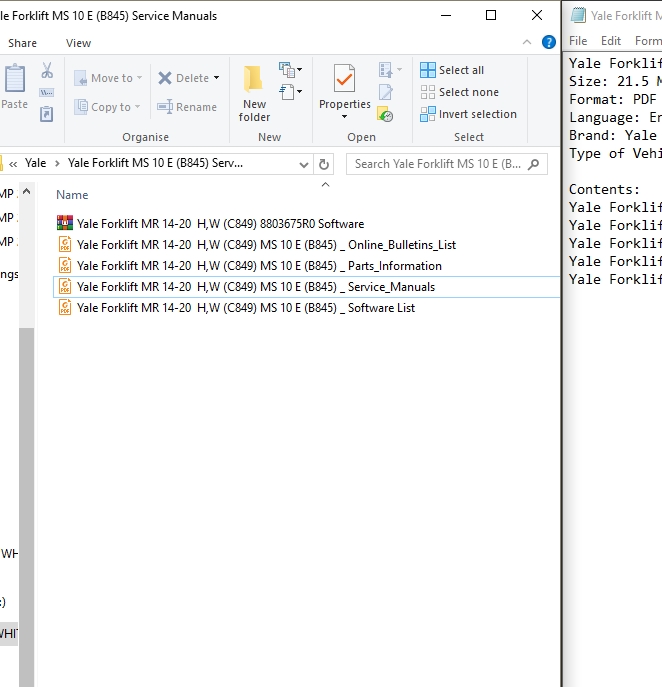
Task: Click the Refresh button
Action: [324, 164]
